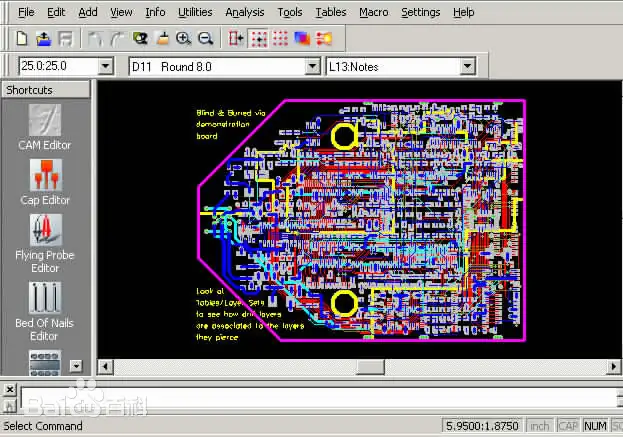Viewport: 623px width, 437px height.
Task: Open the Tables menu
Action: coord(331,12)
